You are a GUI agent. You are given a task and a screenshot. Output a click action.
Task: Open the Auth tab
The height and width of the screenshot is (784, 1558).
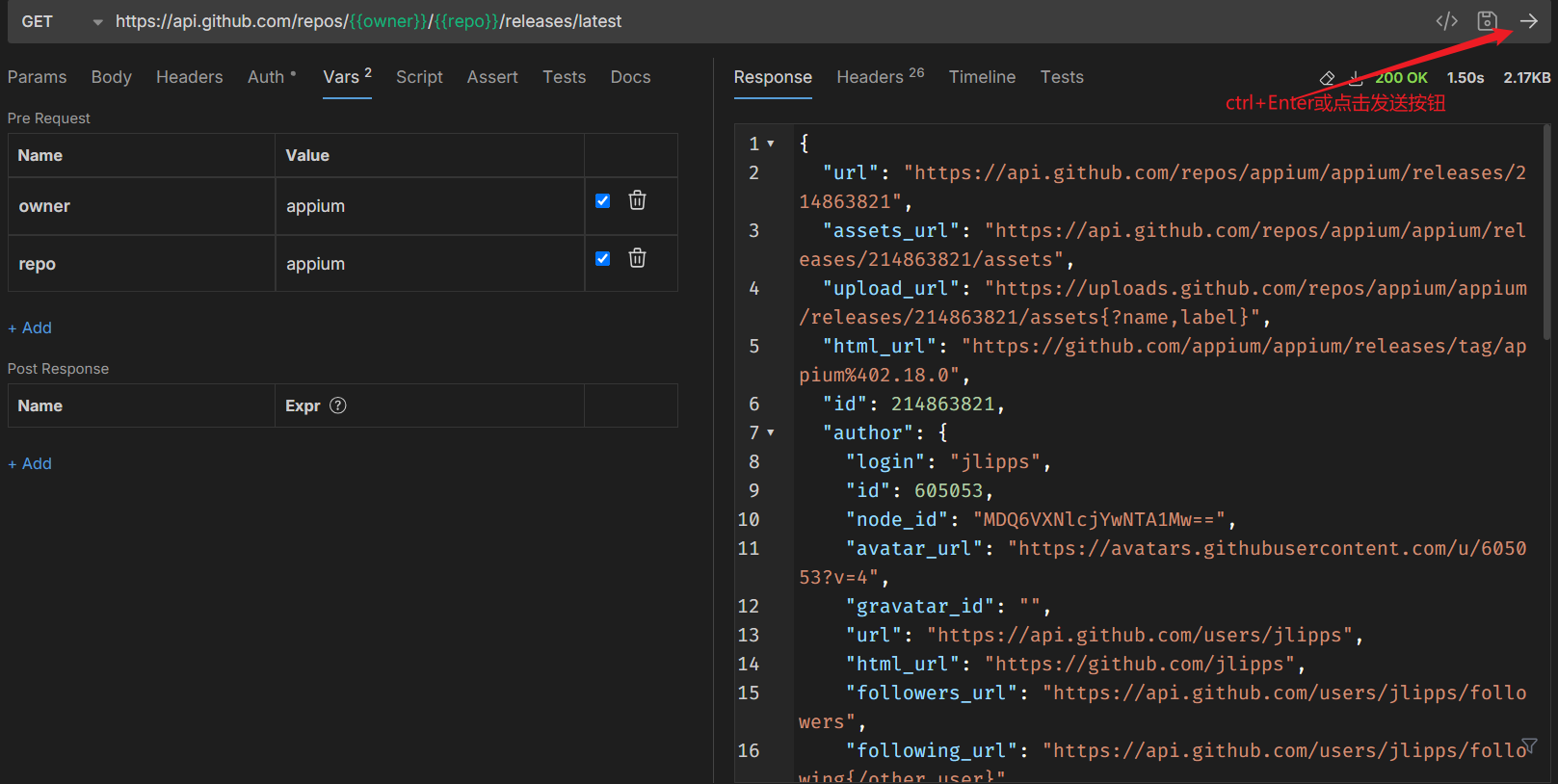(x=272, y=77)
